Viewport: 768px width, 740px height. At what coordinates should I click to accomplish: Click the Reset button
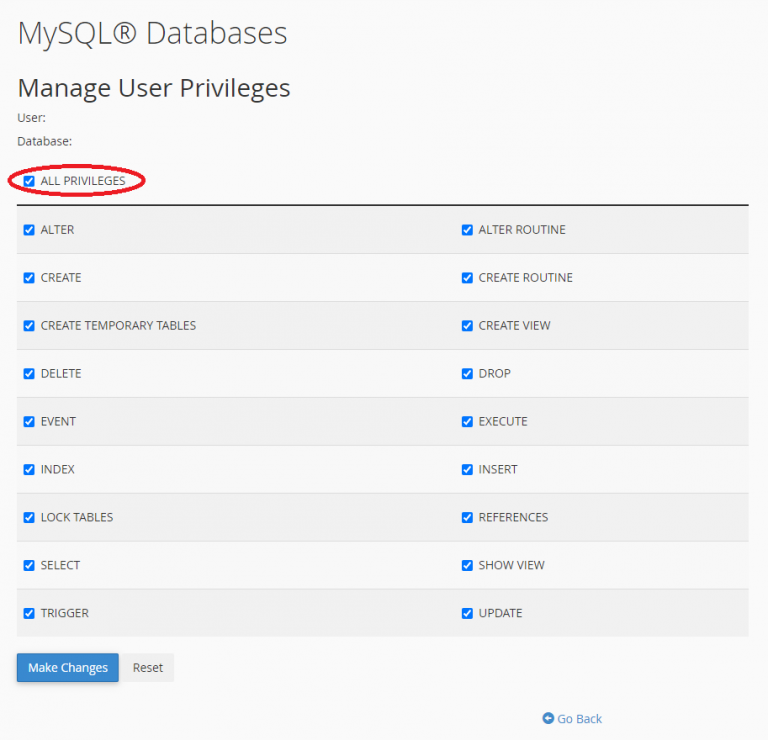pyautogui.click(x=147, y=668)
